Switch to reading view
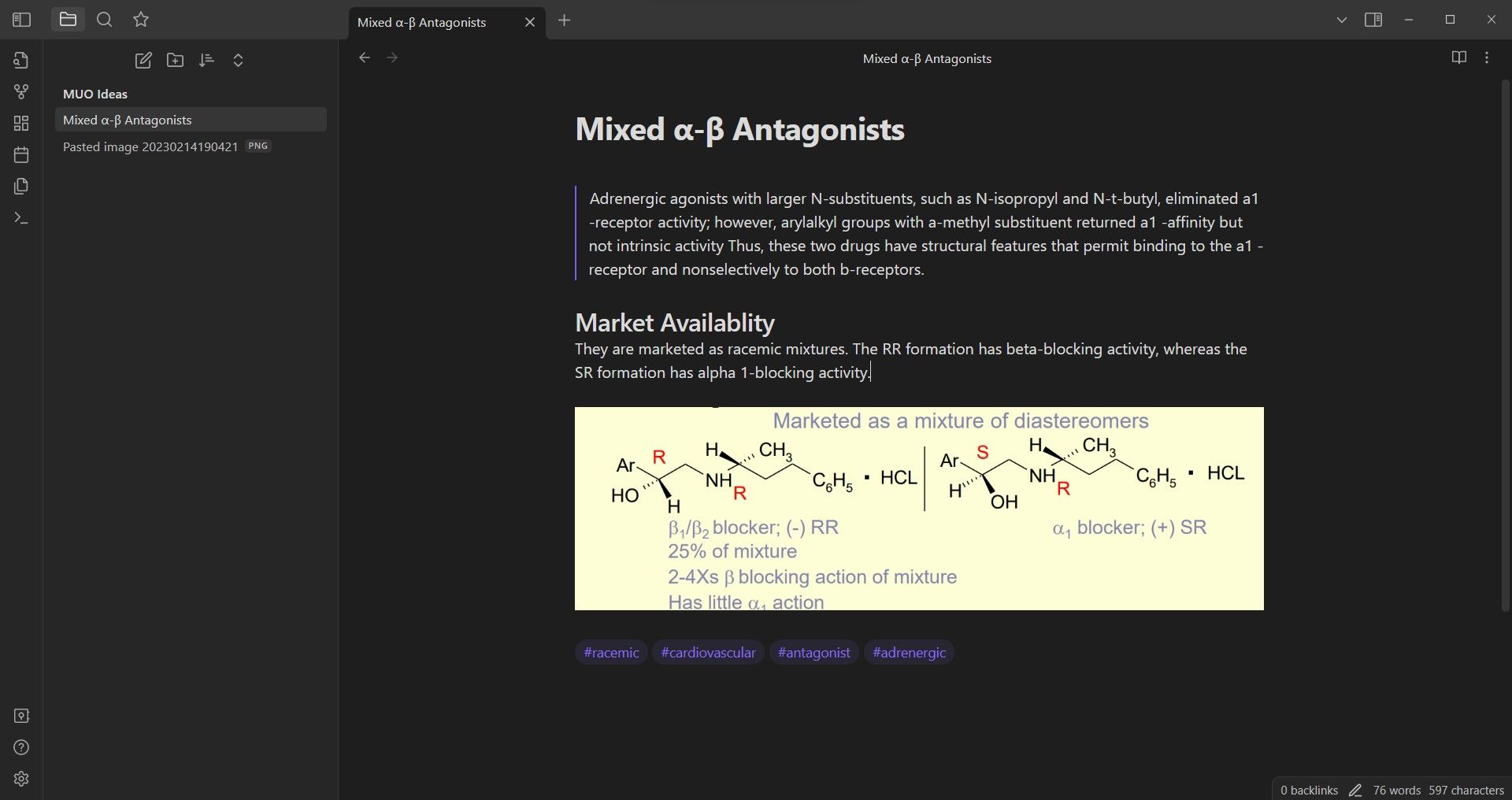Viewport: 1512px width, 800px height. coord(1458,57)
